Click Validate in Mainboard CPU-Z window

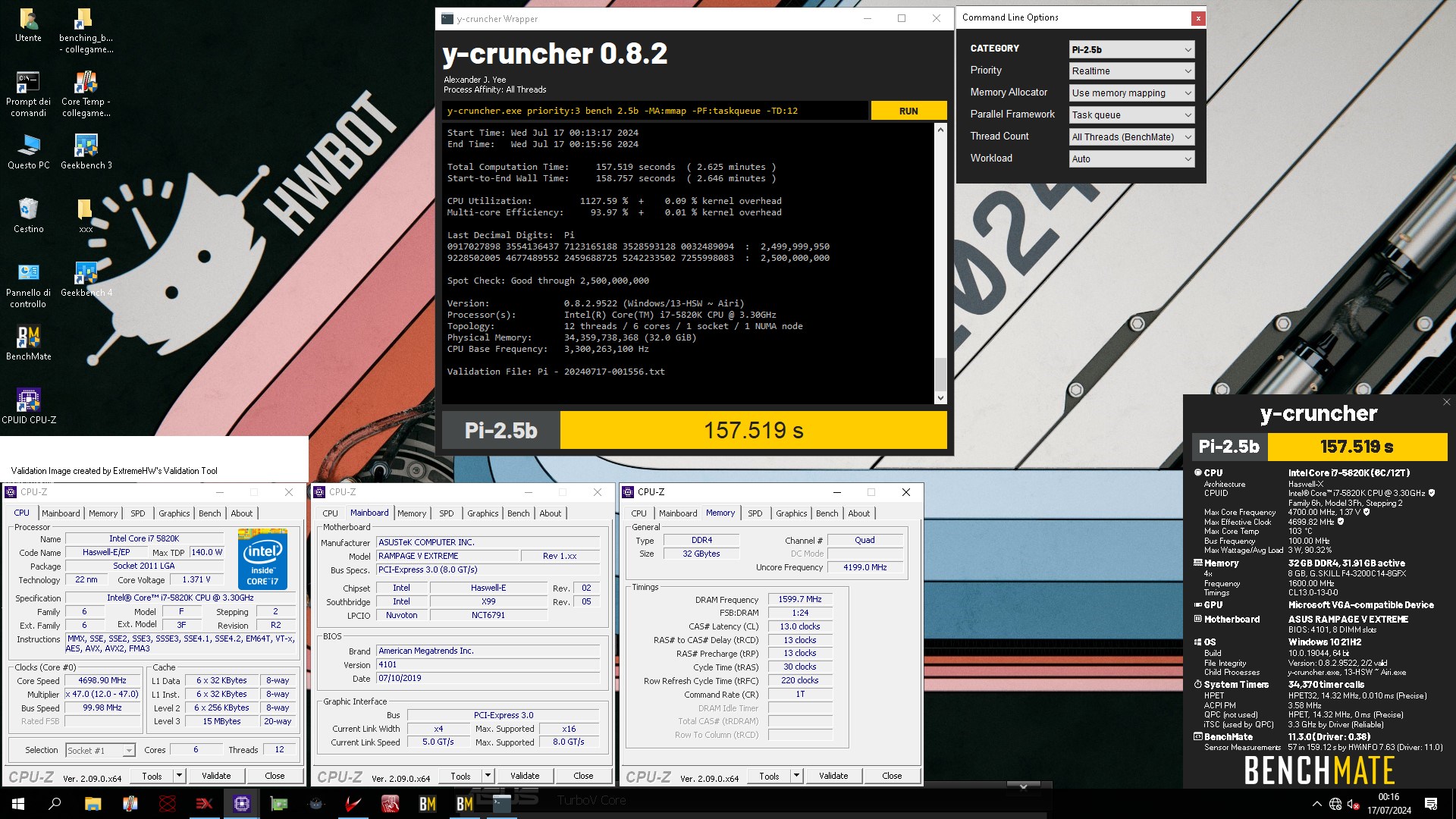525,776
